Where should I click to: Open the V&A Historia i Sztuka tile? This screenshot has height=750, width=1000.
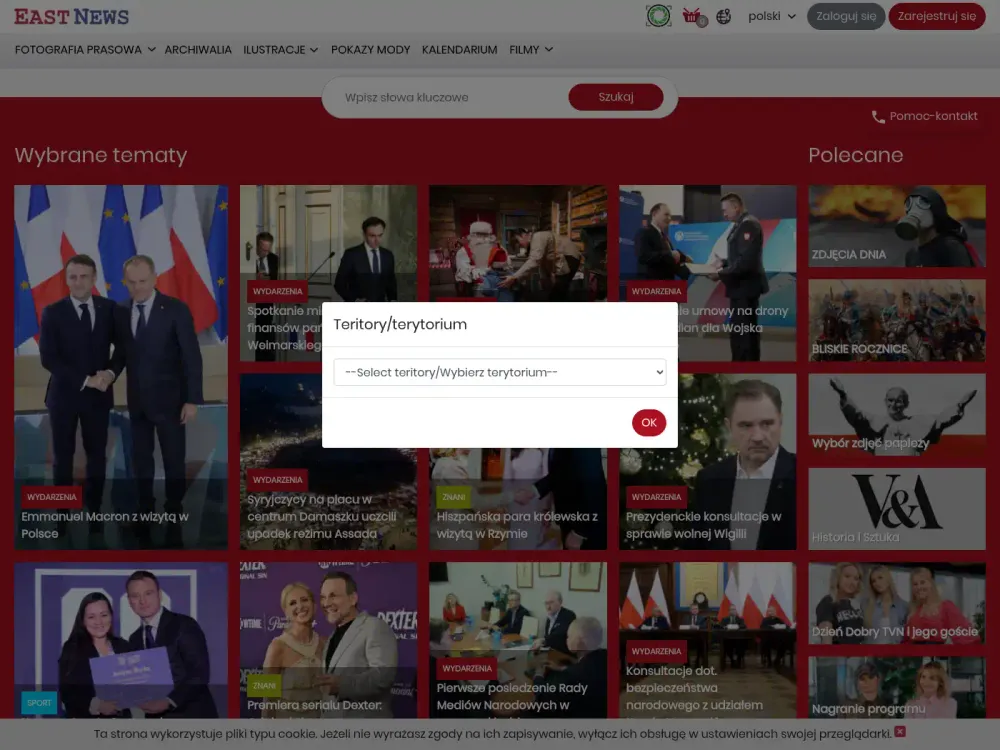(x=896, y=508)
